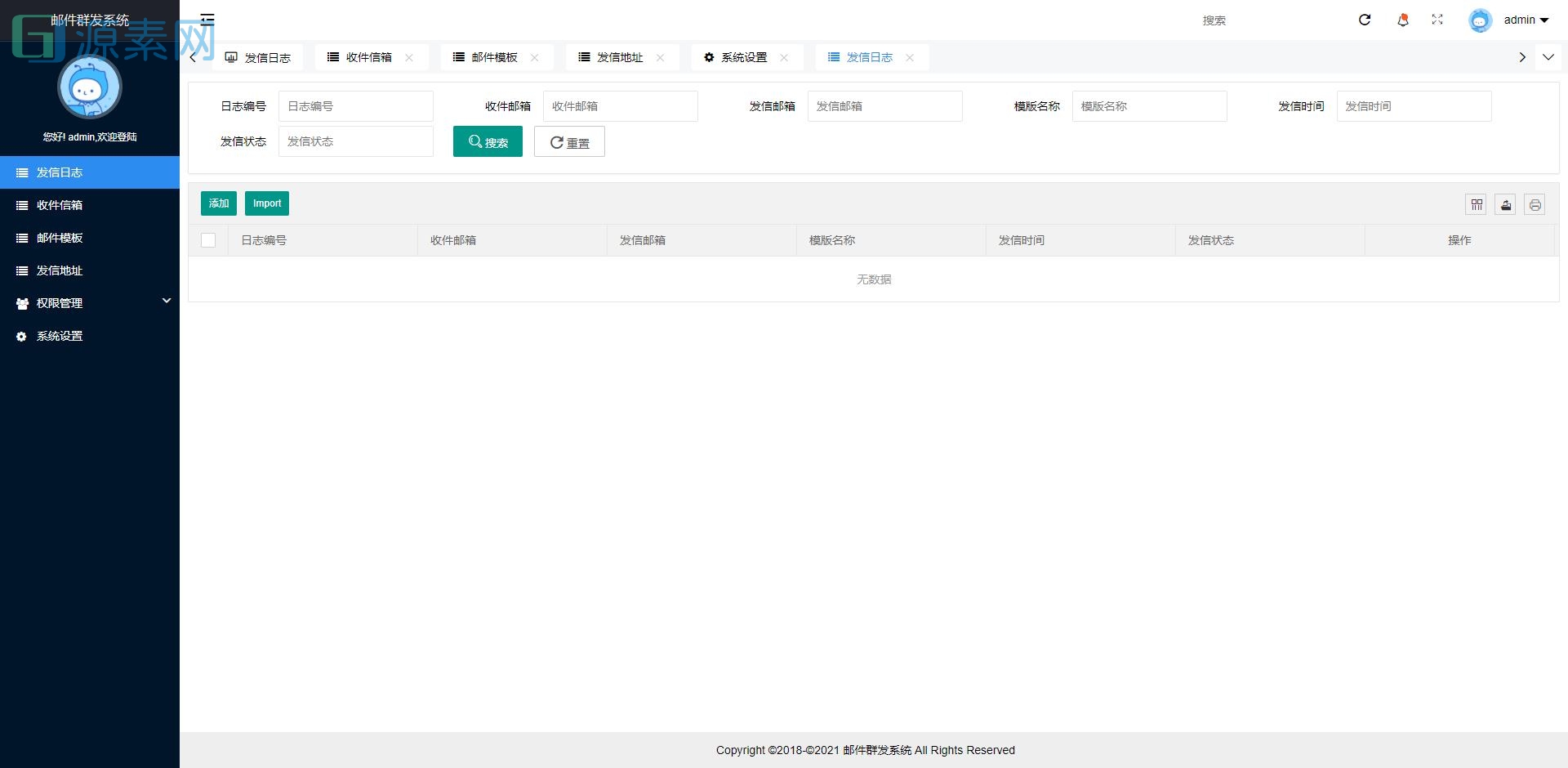Click the right tab-scroll arrow chevron
The width and height of the screenshot is (1568, 768).
pos(1521,57)
